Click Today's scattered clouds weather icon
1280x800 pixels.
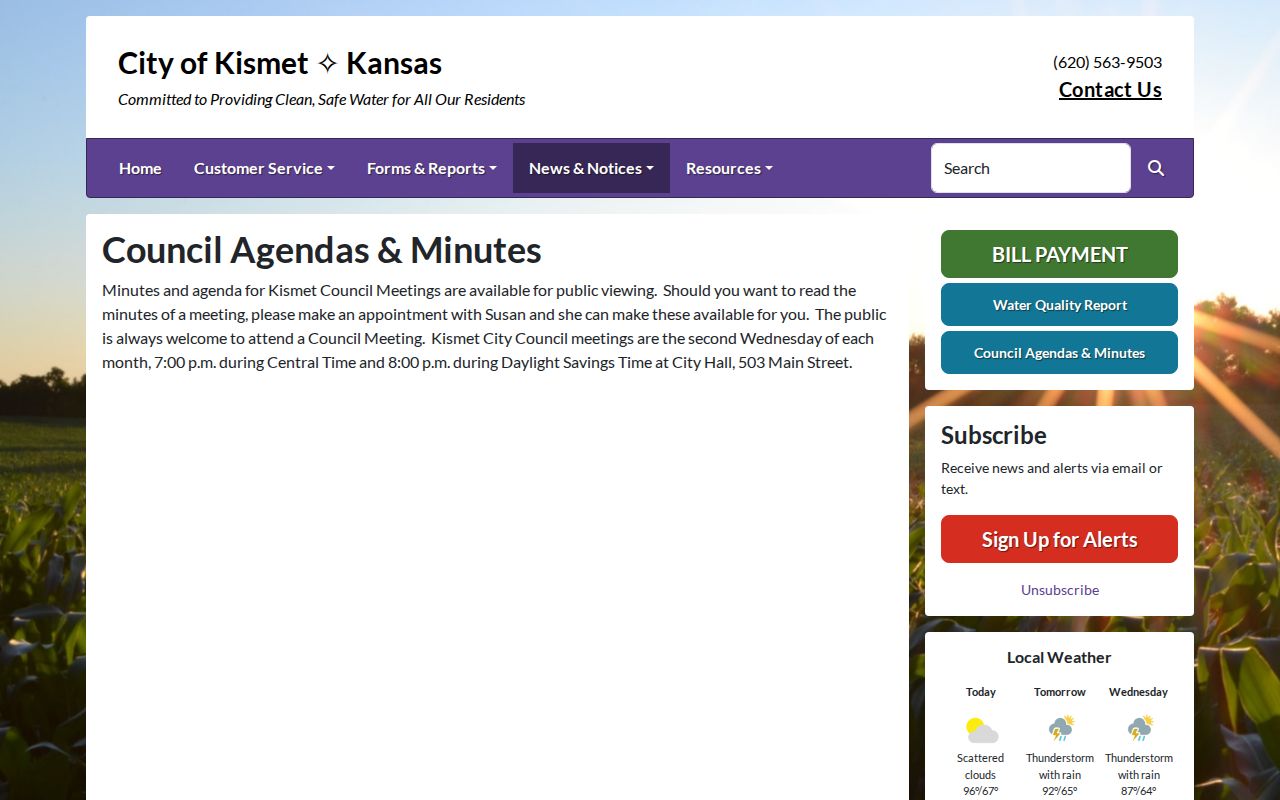(x=981, y=729)
